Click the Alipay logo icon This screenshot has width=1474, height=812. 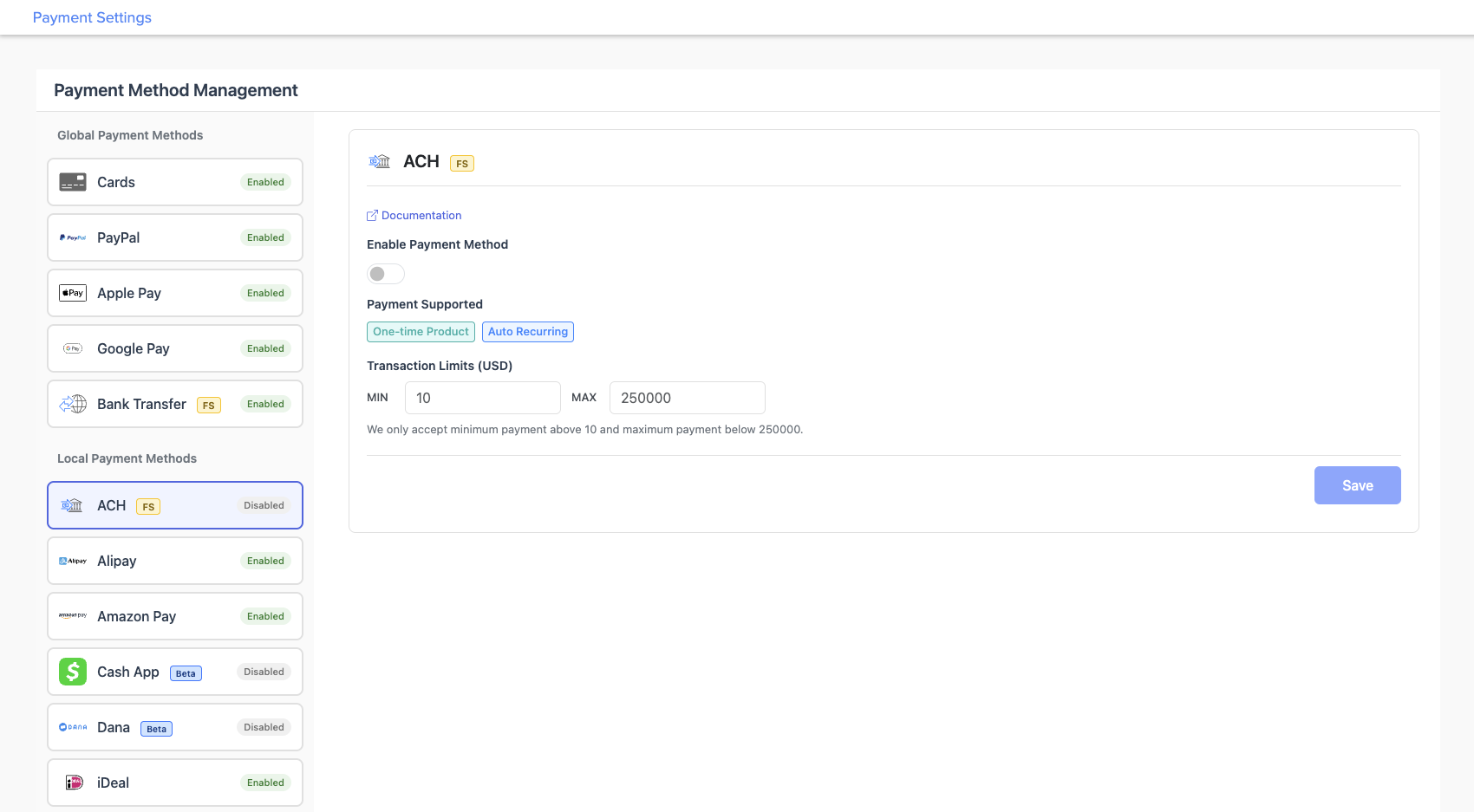coord(73,561)
